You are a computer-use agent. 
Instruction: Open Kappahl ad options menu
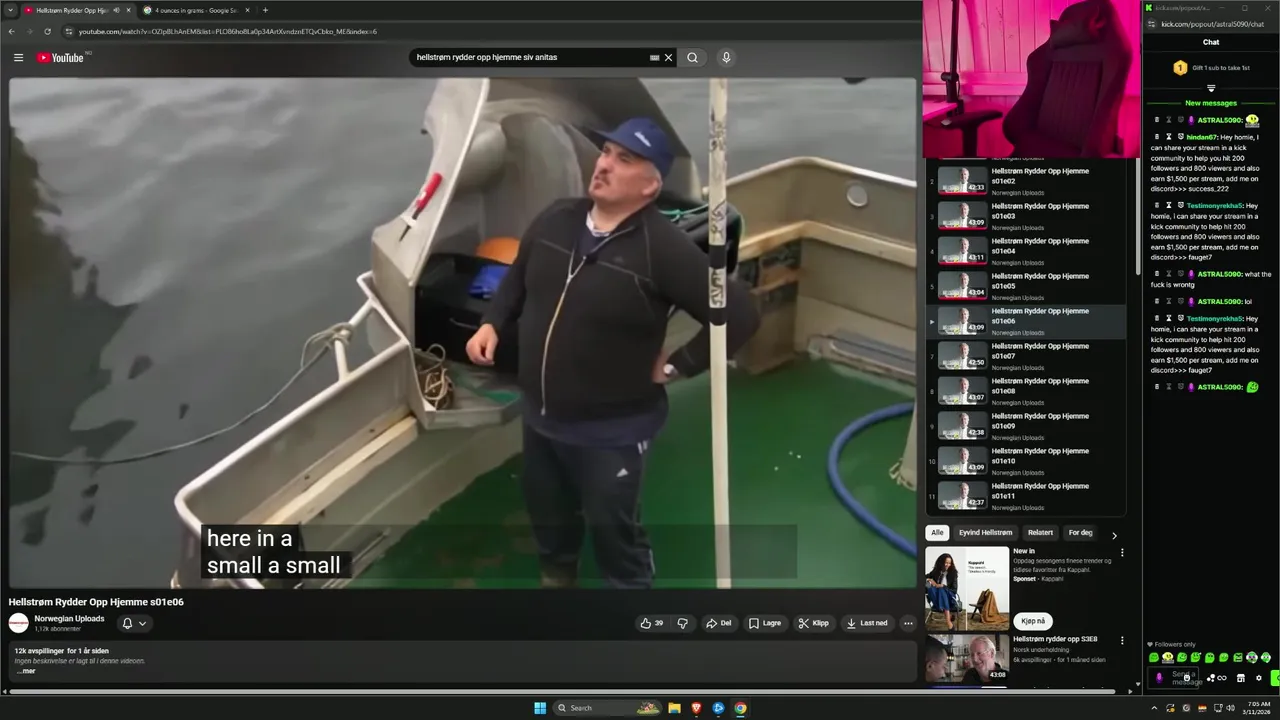point(1122,552)
